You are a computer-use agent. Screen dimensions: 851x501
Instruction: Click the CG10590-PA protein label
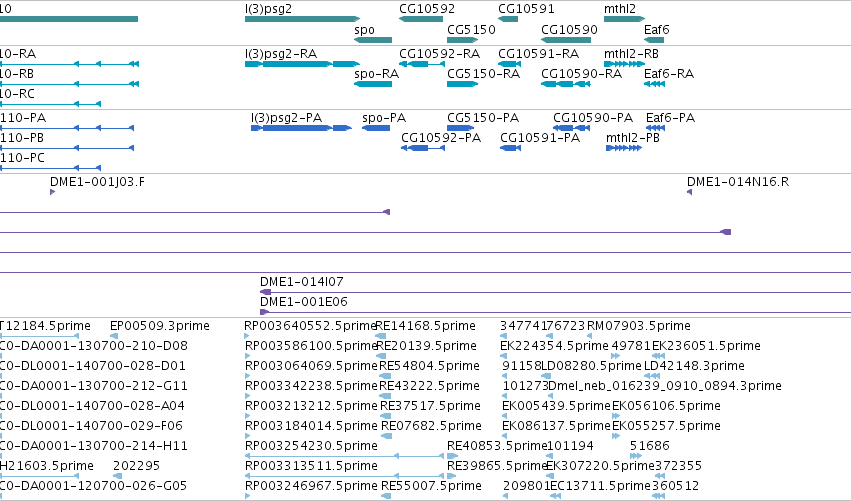click(x=593, y=118)
